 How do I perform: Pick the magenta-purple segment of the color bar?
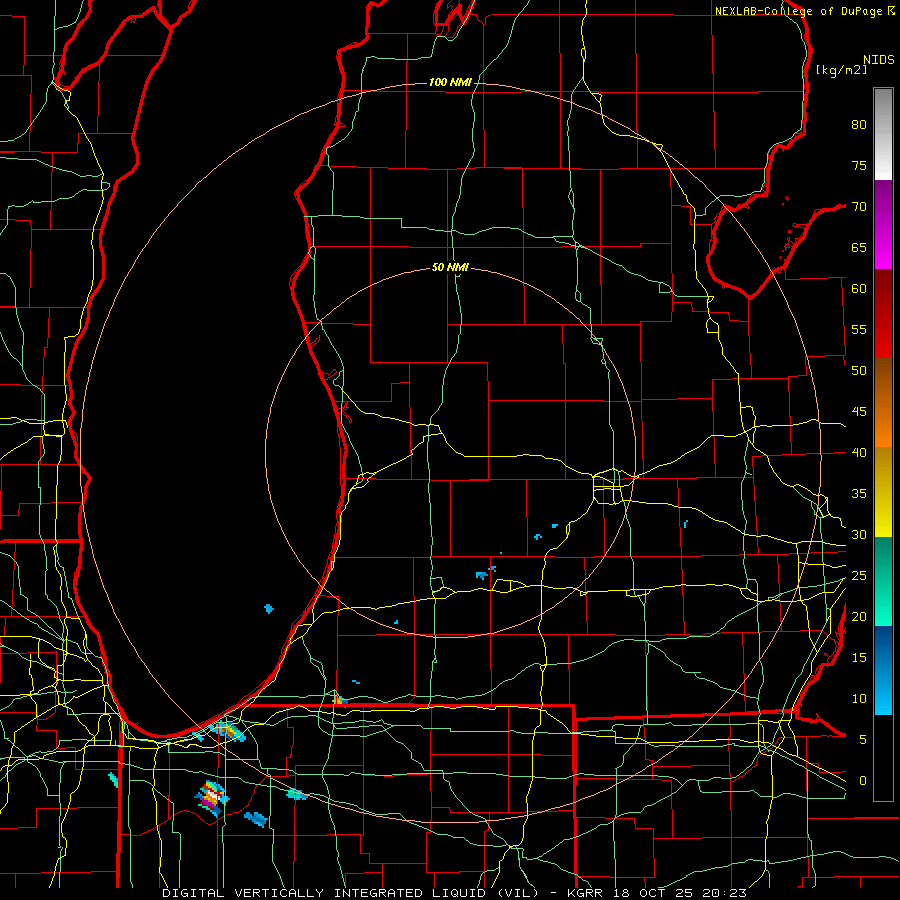coord(883,224)
